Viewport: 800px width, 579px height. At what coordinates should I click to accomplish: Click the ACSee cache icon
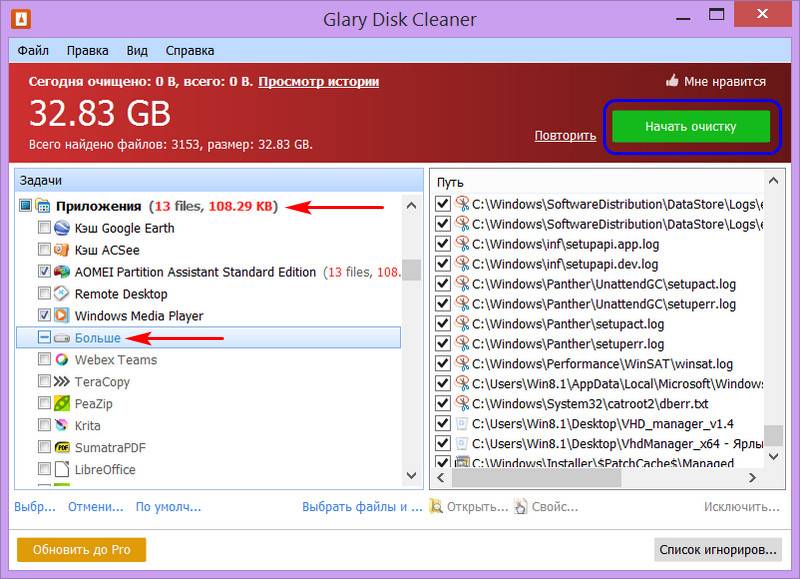(61, 250)
